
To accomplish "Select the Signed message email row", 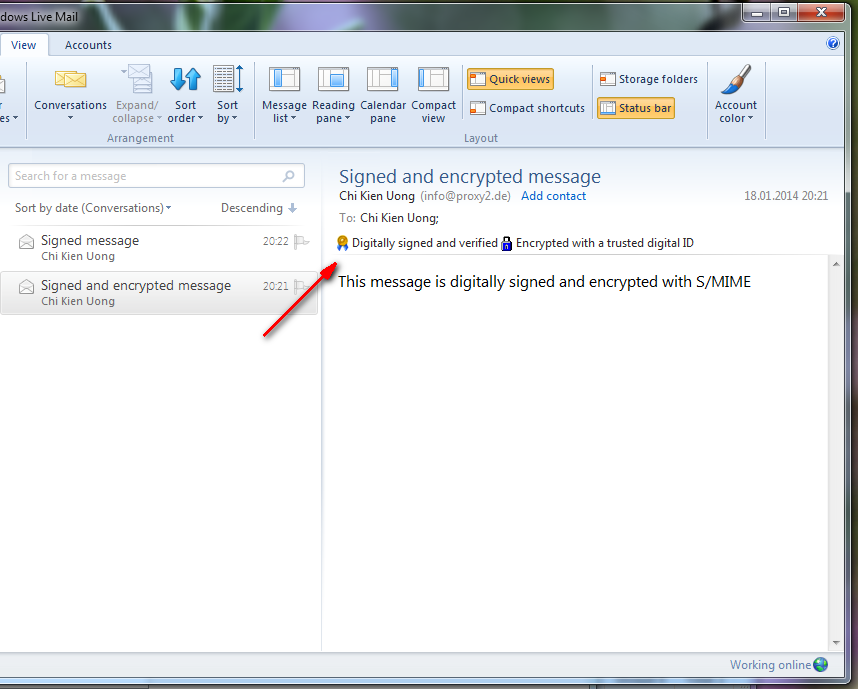I will (x=159, y=248).
